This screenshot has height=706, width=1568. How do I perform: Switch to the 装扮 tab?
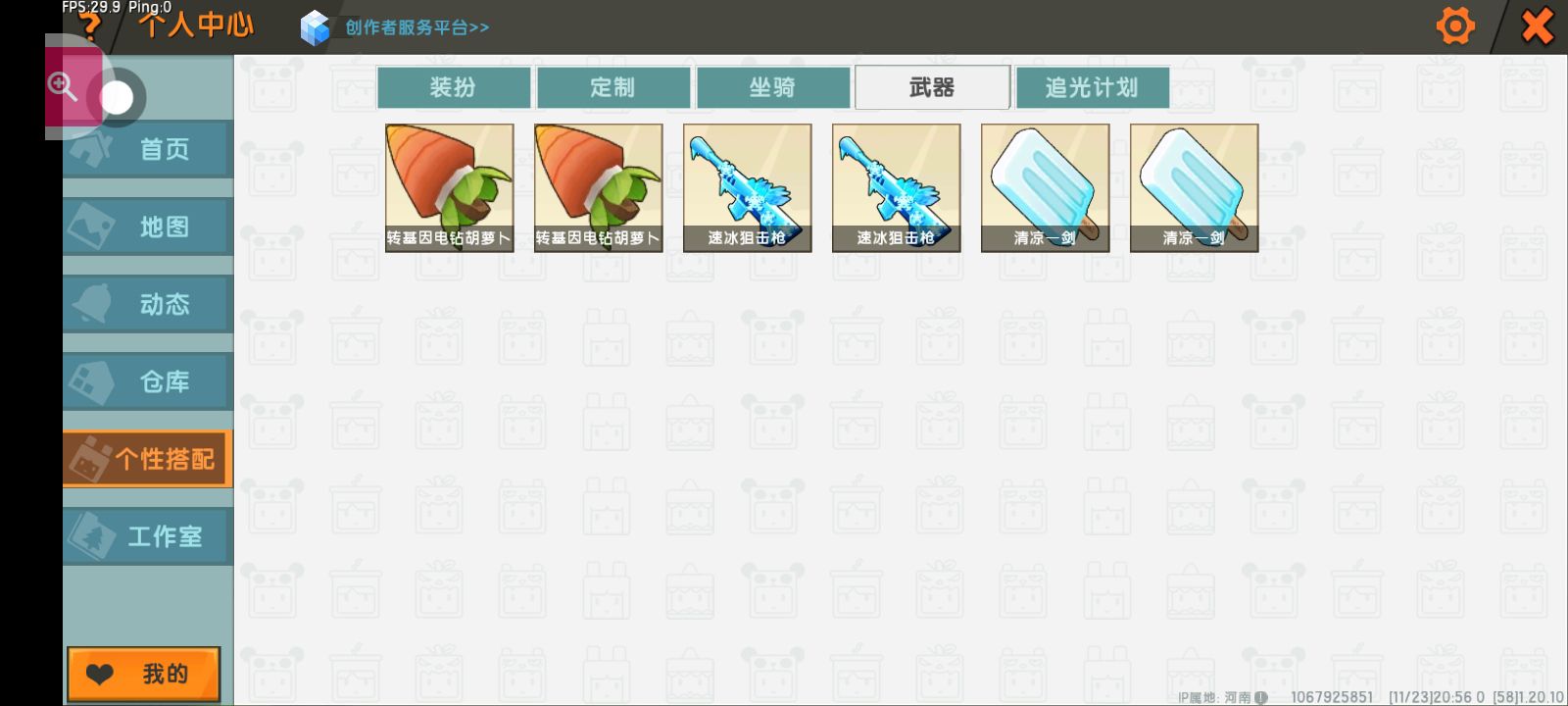click(453, 87)
